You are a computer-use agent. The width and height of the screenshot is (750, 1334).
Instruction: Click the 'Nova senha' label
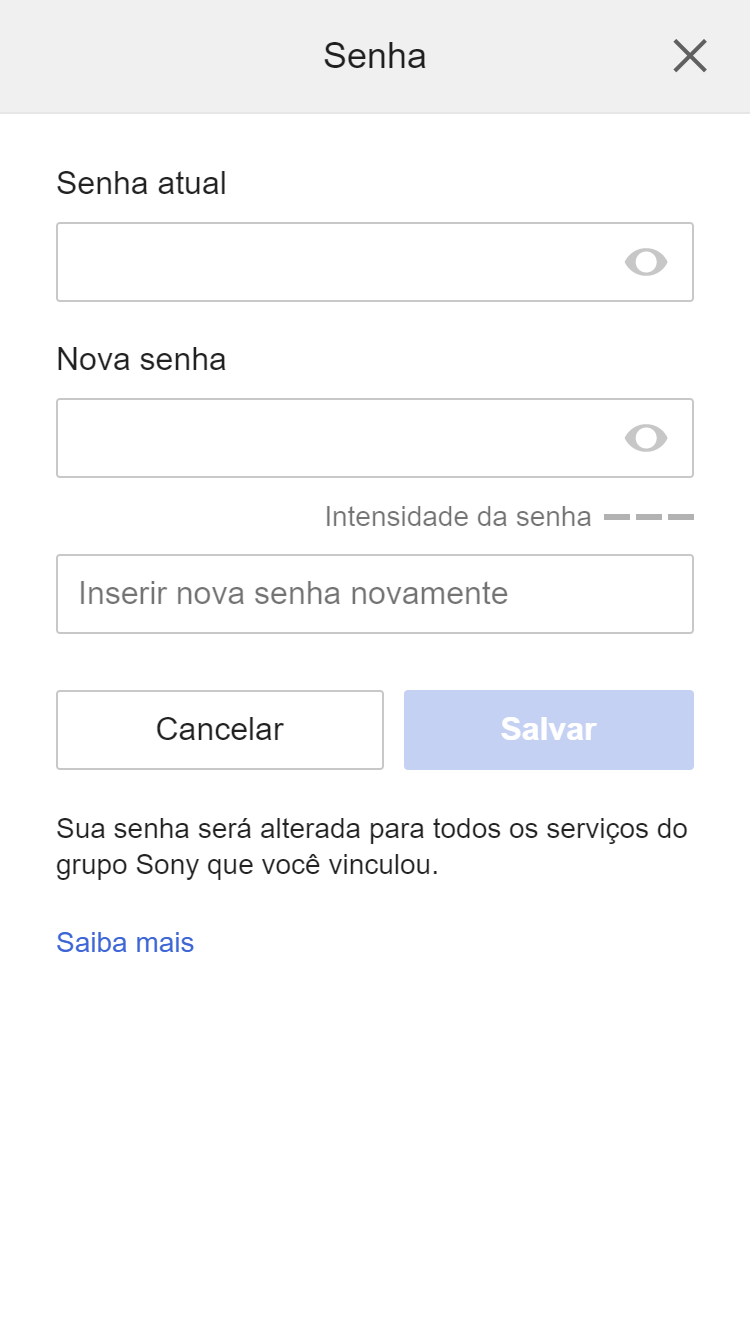tap(141, 359)
